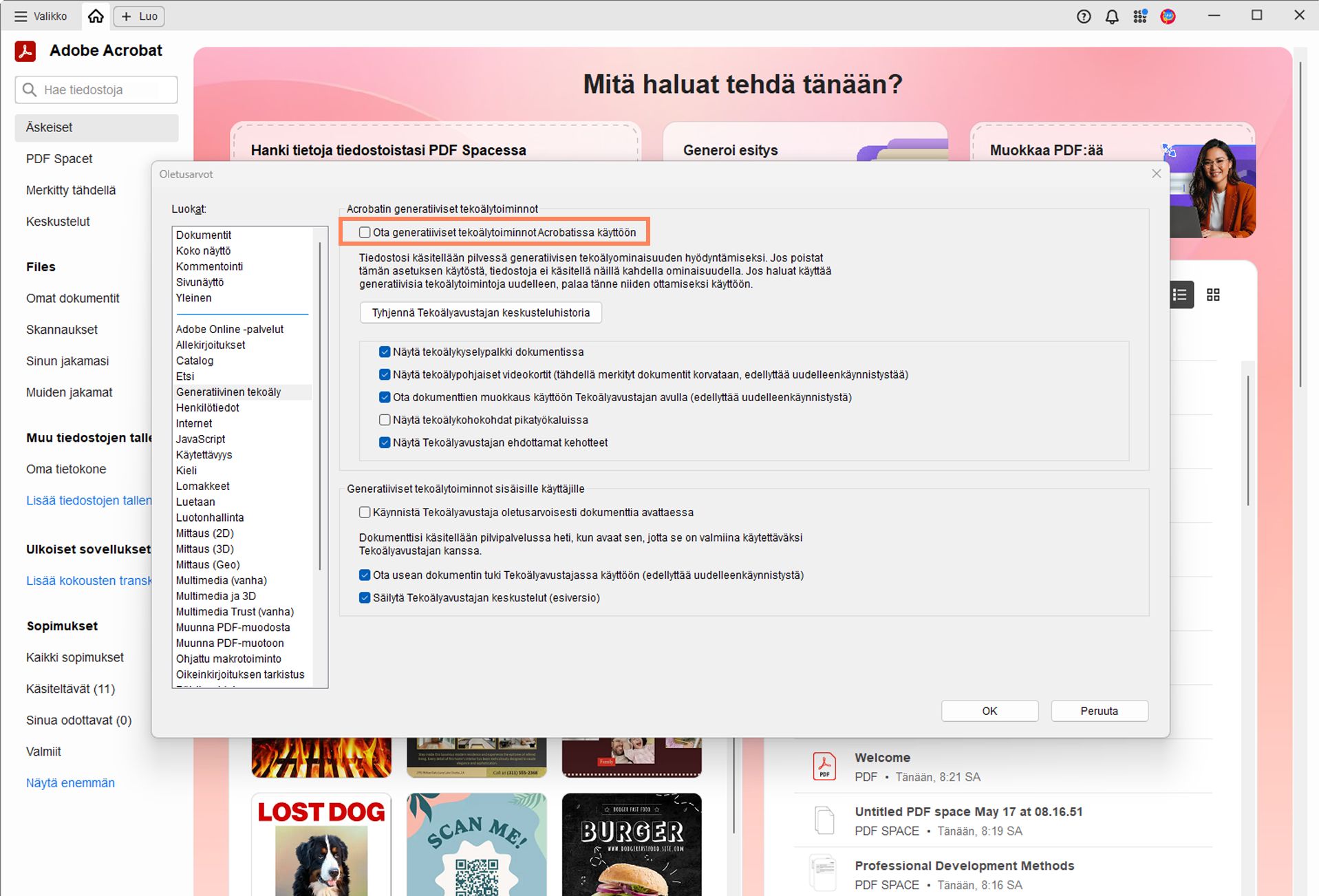Open Professional Development Methods file
This screenshot has width=1319, height=896.
[x=964, y=866]
